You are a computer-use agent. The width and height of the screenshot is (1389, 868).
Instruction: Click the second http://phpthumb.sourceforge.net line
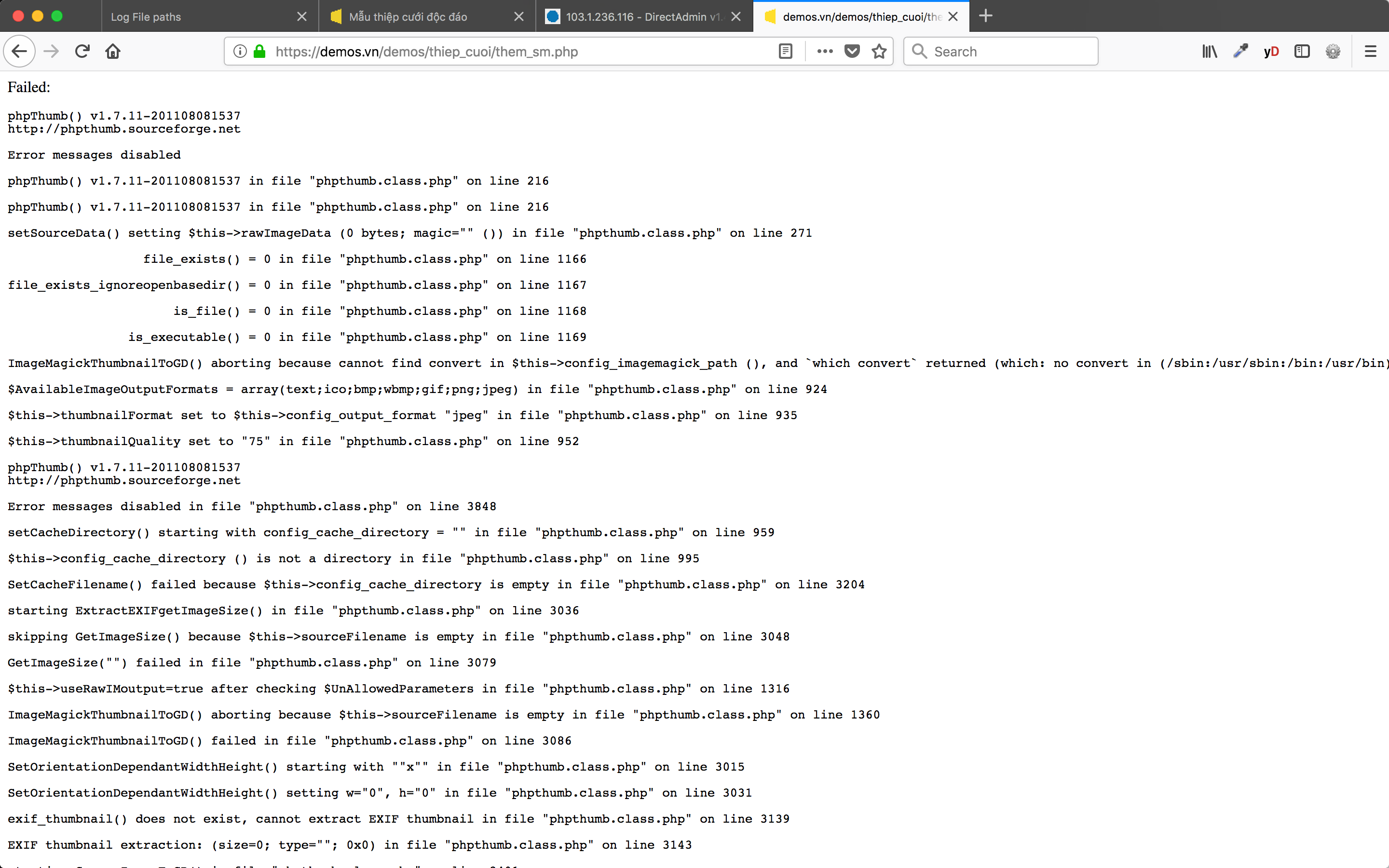click(124, 481)
